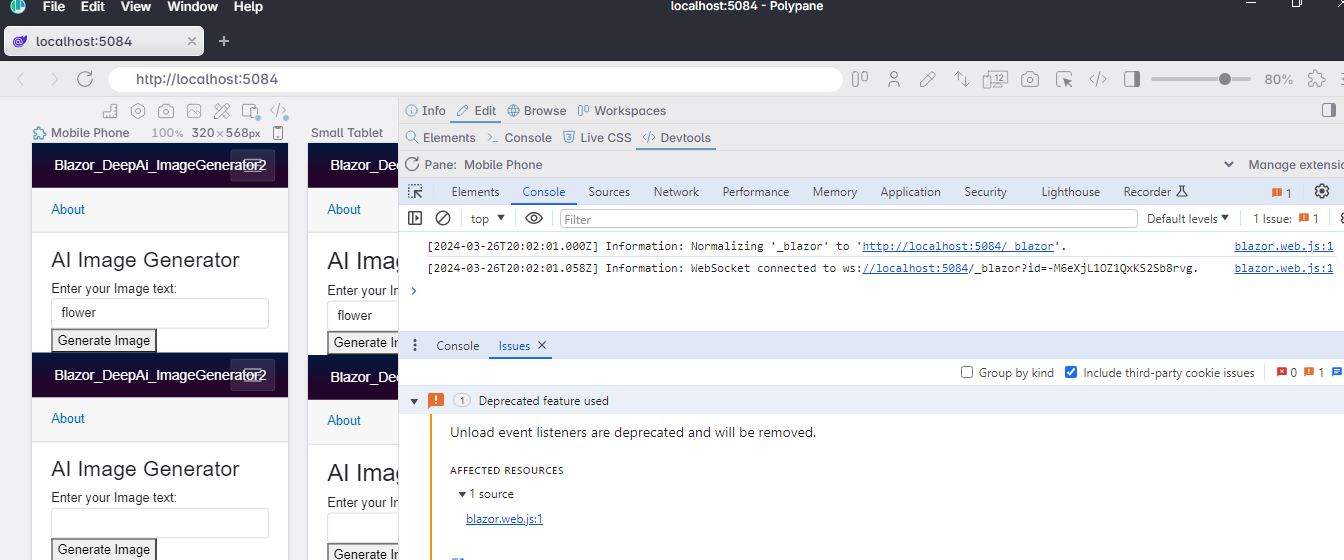Adjust the zoom slider handle
1344x560 pixels.
(x=1225, y=79)
